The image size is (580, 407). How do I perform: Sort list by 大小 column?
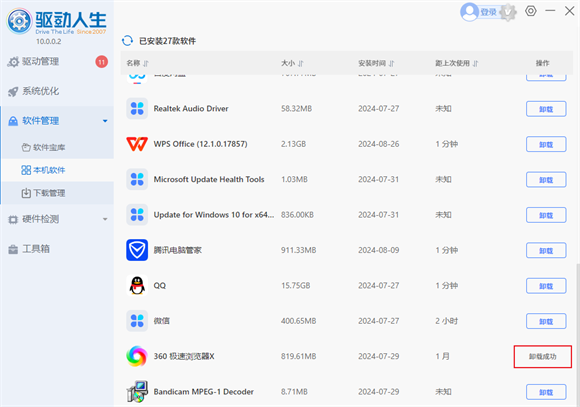tap(292, 63)
